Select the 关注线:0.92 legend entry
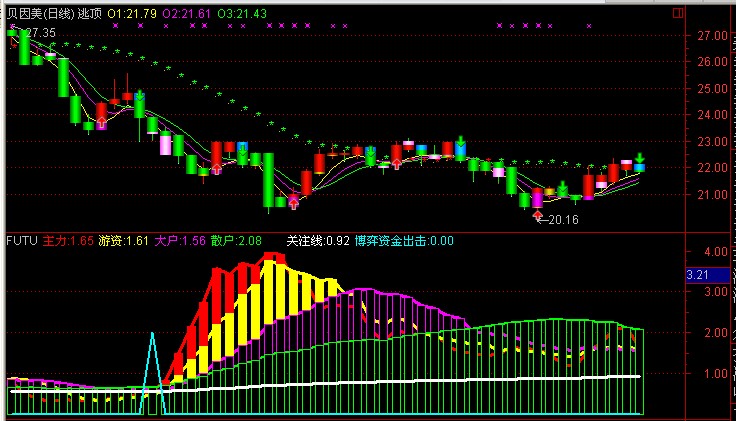This screenshot has height=421, width=736. point(318,241)
